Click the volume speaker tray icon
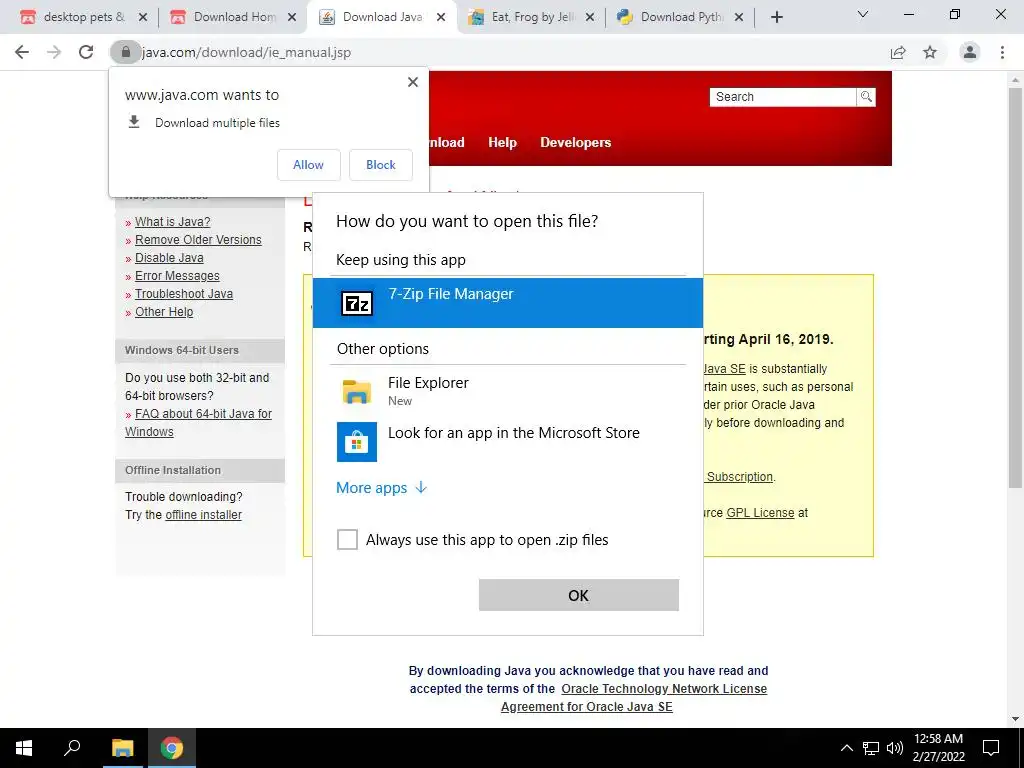1024x768 pixels. (895, 748)
